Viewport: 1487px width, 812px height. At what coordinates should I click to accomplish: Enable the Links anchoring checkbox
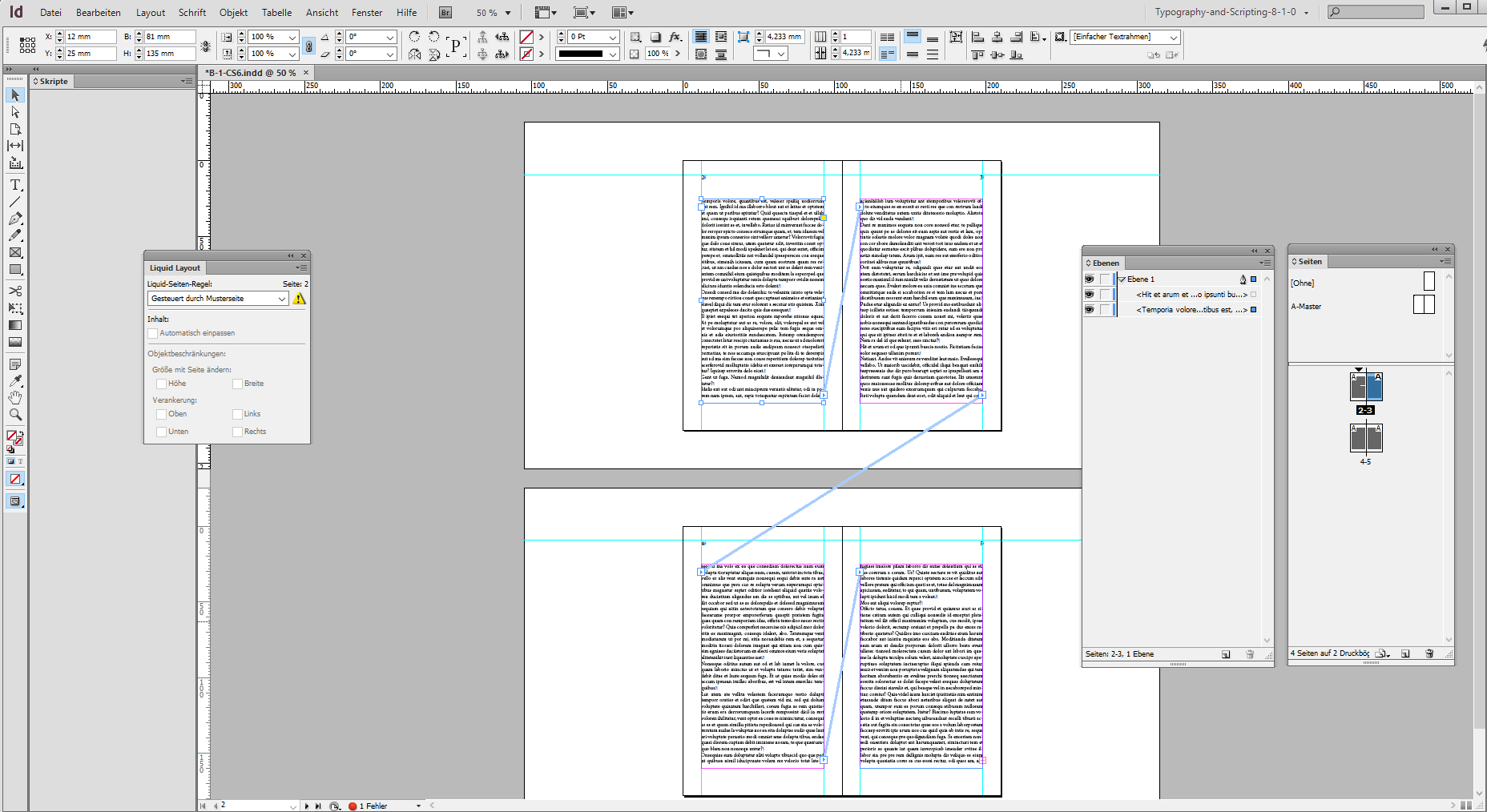237,414
